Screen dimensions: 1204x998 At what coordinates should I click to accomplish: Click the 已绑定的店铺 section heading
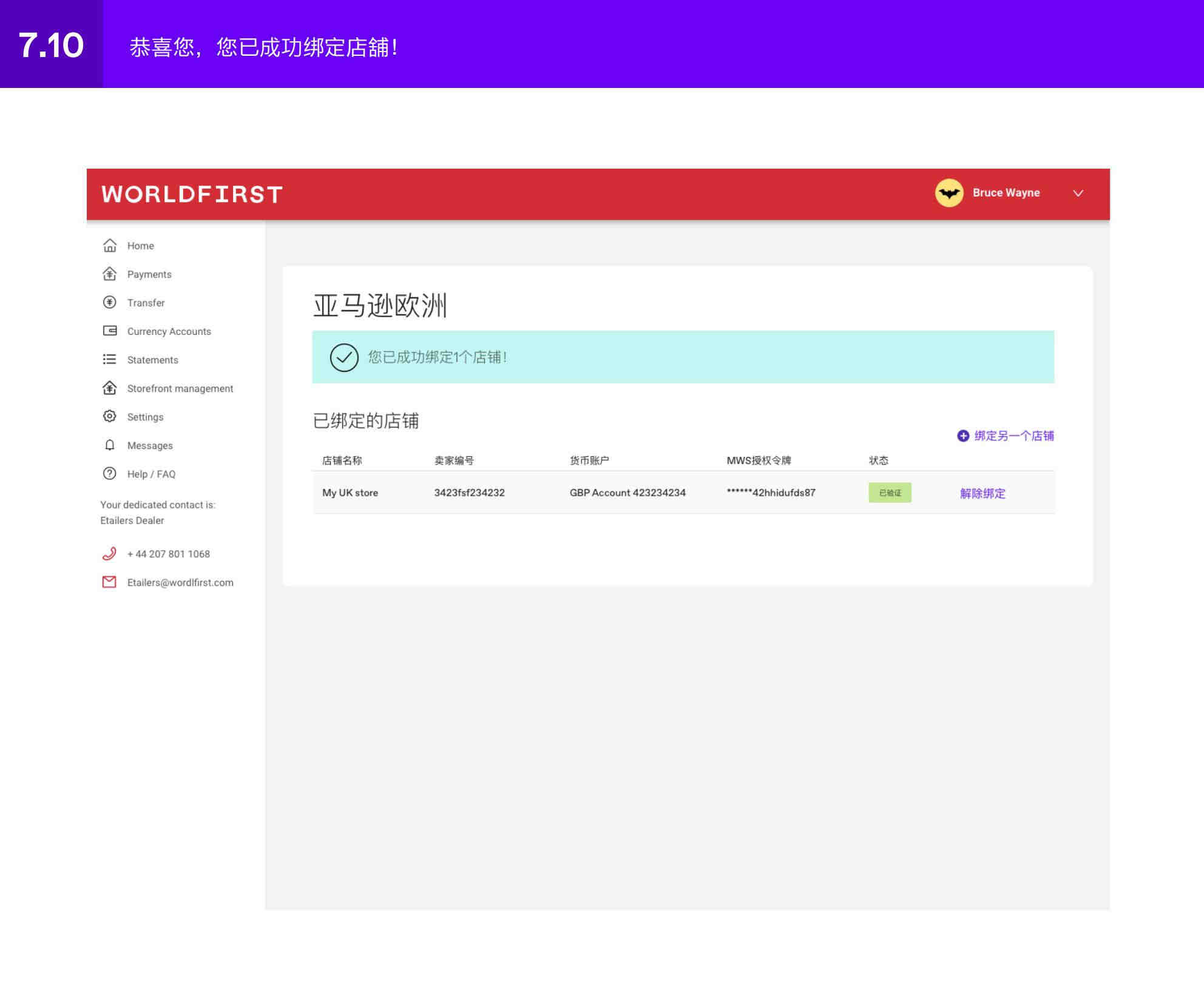(365, 420)
